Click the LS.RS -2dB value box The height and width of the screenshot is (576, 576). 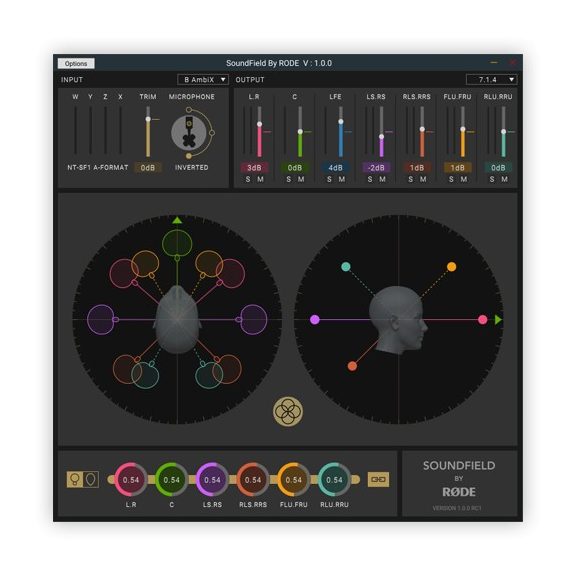tap(376, 168)
